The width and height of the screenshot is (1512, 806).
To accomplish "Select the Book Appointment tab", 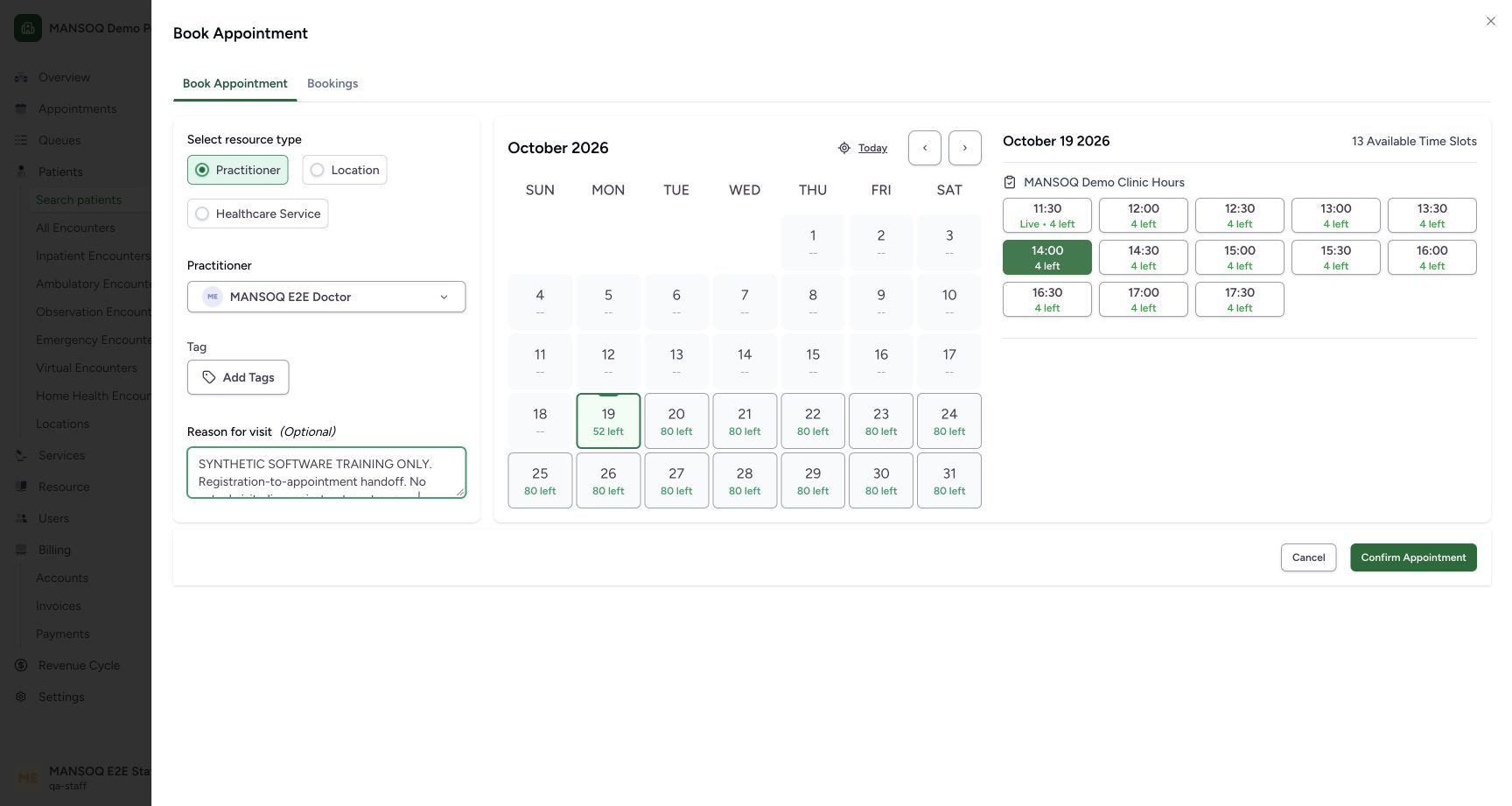I will tap(235, 83).
